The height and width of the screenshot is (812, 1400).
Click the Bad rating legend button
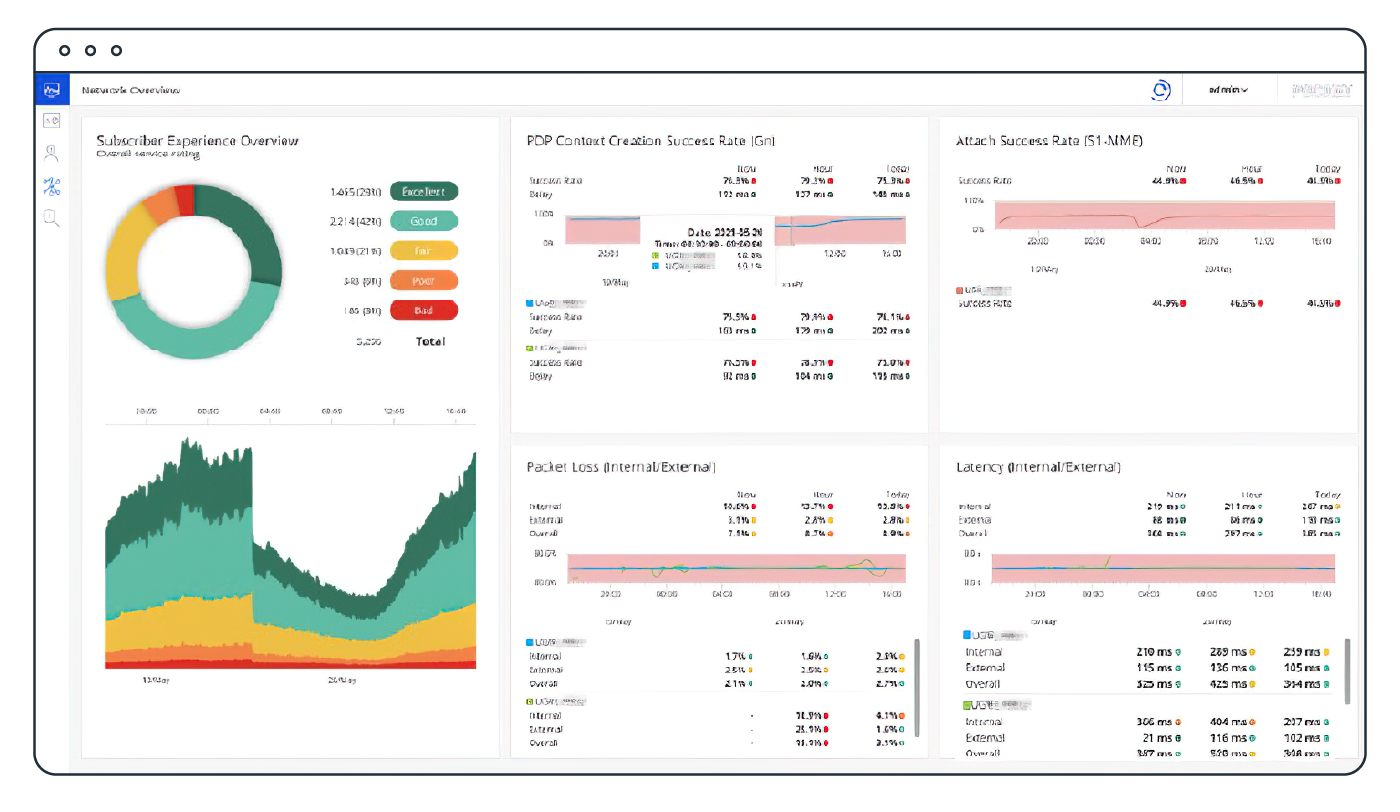pos(424,311)
